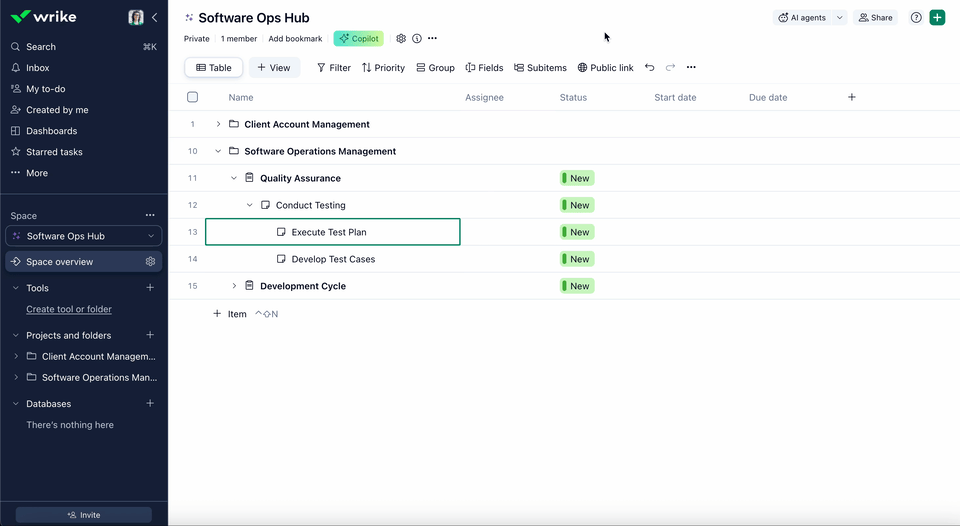Toggle the select-all checkbox in table header
This screenshot has width=960, height=526.
pos(193,97)
